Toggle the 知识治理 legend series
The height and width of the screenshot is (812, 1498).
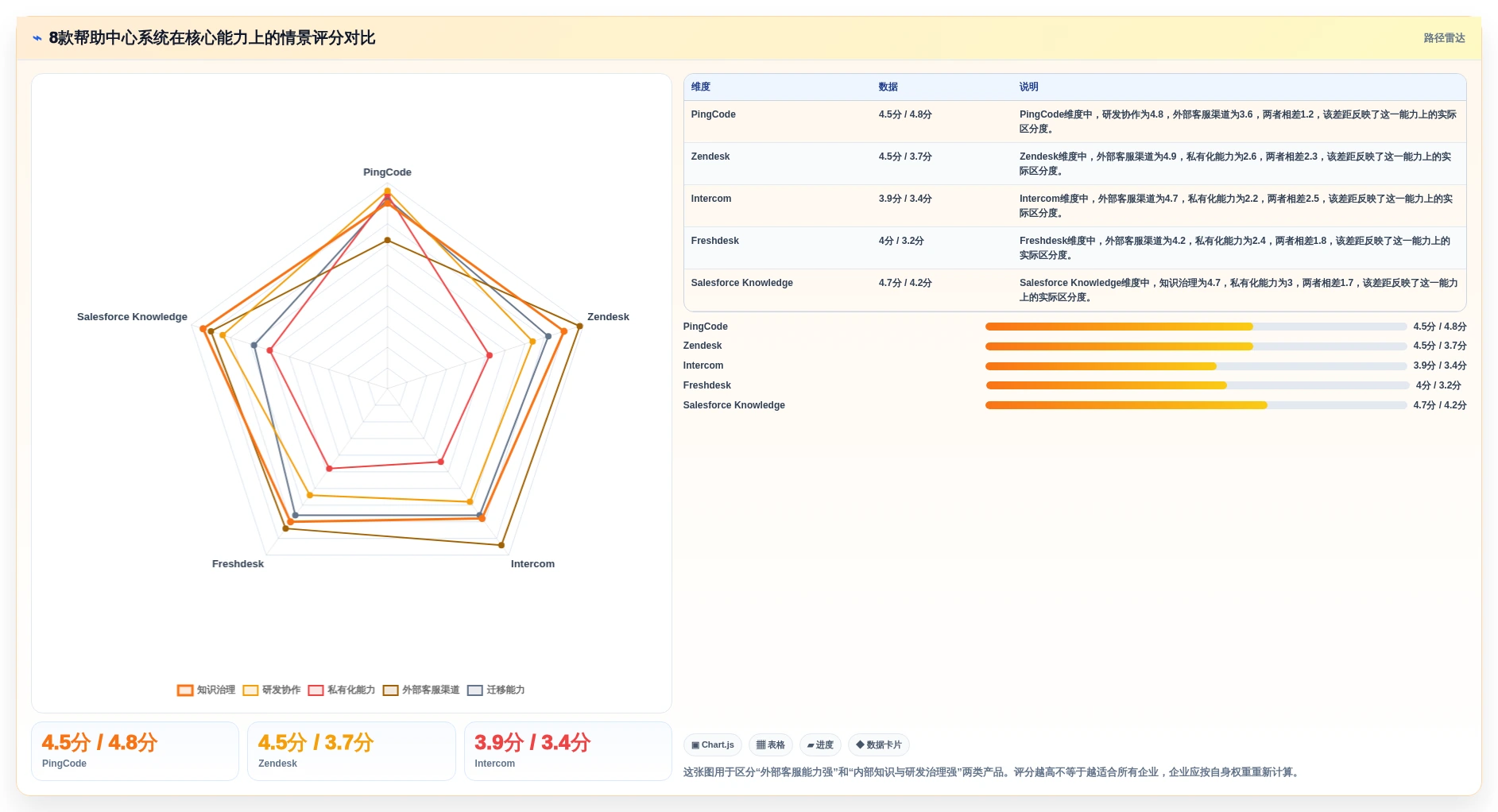[x=207, y=690]
